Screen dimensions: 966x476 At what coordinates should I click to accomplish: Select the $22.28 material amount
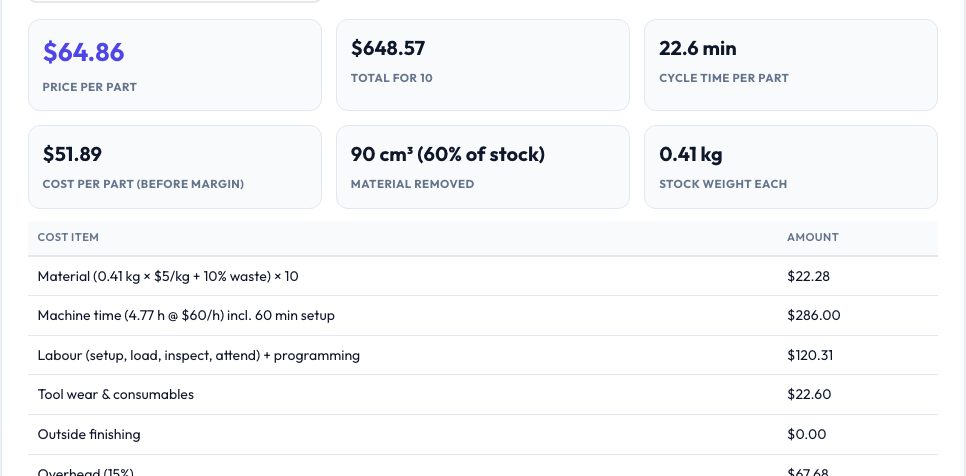[808, 276]
